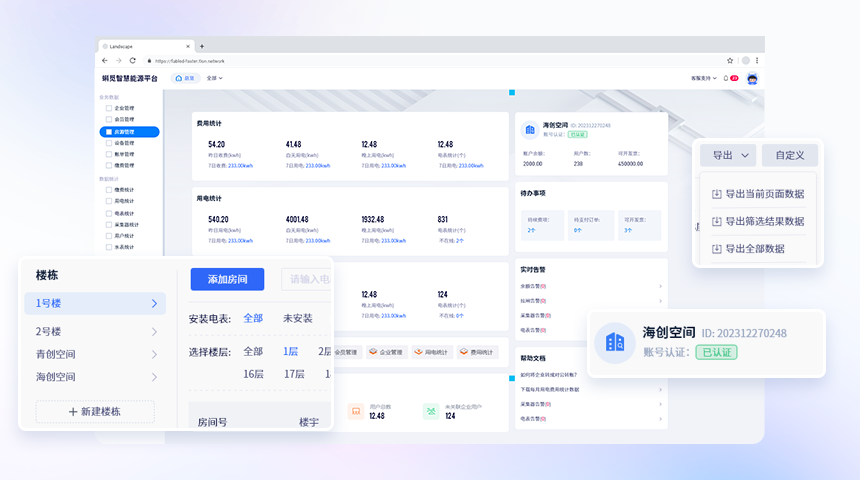The height and width of the screenshot is (480, 860).
Task: Open the user avatar in header
Action: (x=752, y=78)
